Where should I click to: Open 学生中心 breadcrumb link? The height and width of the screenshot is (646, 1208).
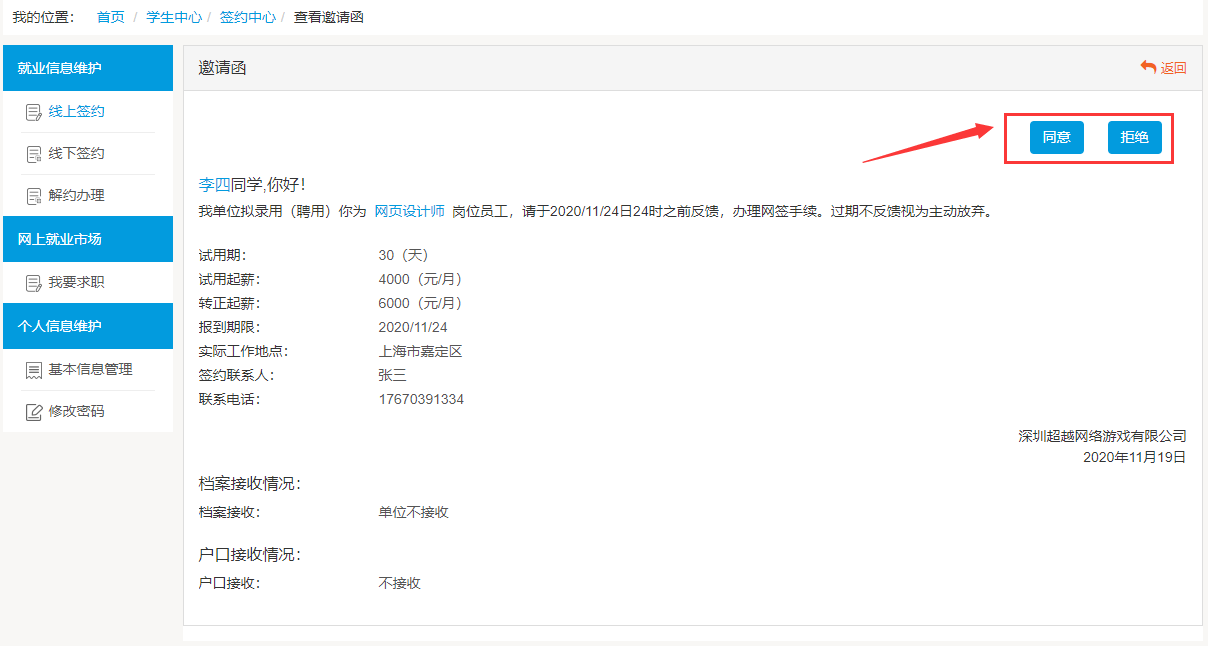click(x=174, y=17)
